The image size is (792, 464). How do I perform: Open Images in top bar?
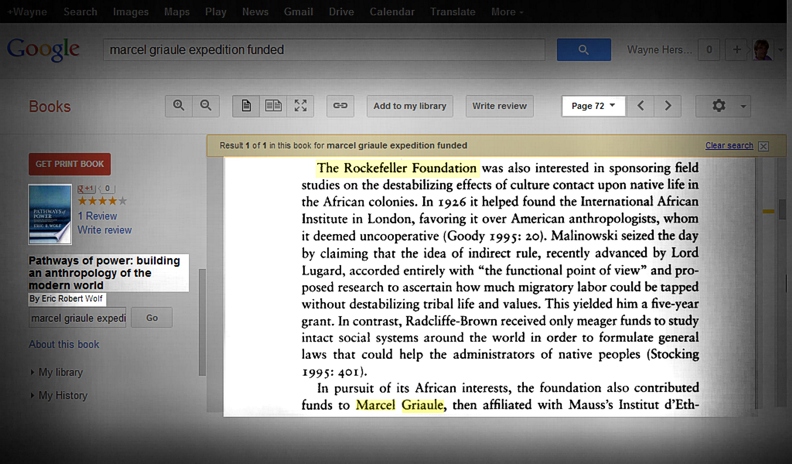click(130, 12)
